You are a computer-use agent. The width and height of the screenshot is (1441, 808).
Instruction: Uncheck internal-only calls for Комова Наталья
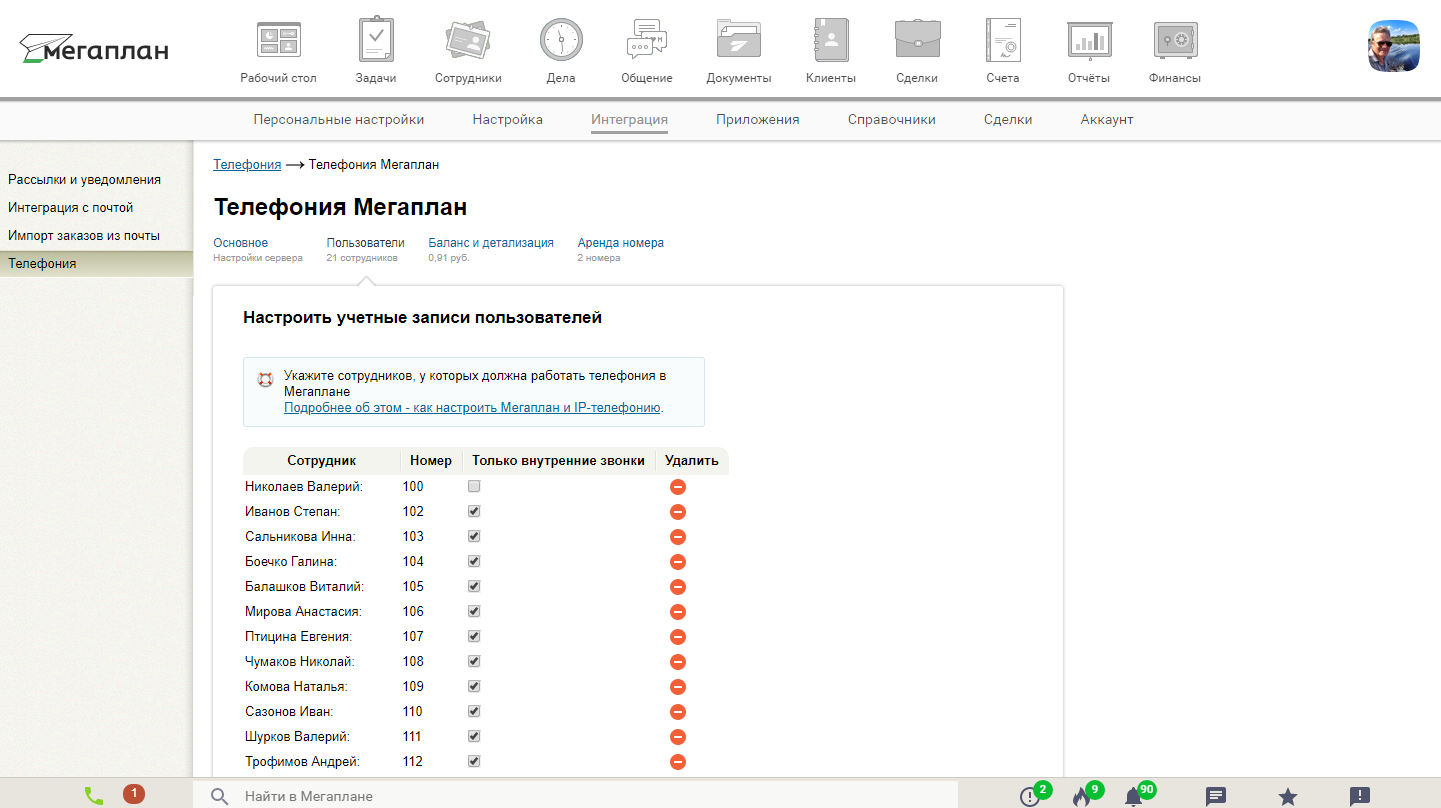475,686
